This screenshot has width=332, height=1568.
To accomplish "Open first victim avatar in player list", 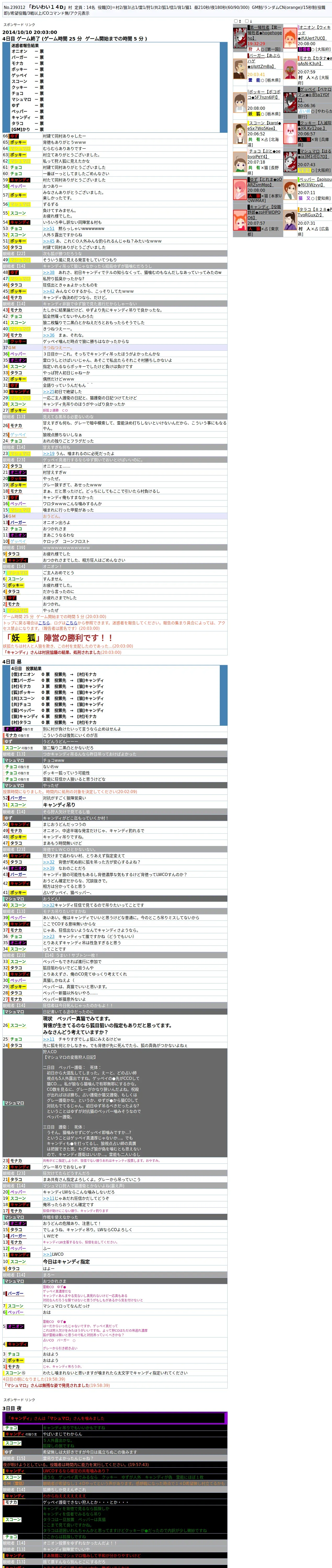I will (x=239, y=38).
